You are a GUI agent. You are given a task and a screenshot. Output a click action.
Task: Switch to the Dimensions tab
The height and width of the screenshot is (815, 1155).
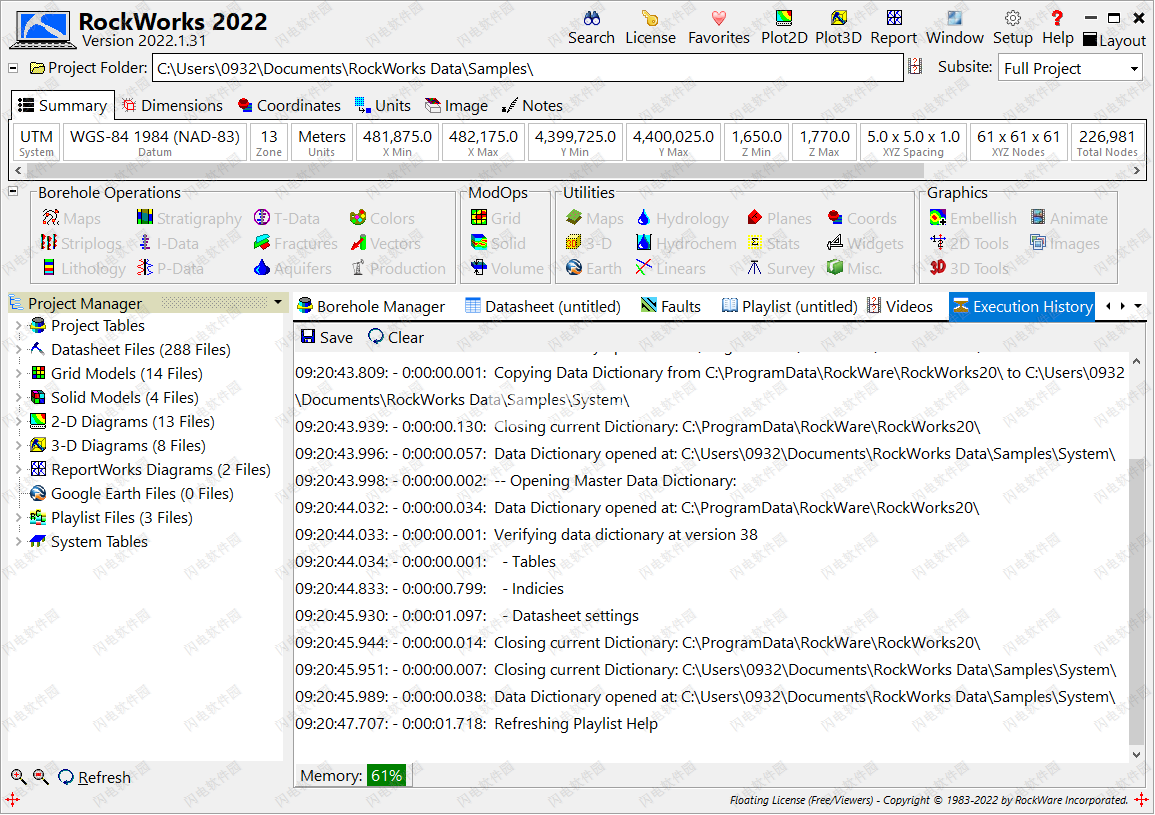172,105
